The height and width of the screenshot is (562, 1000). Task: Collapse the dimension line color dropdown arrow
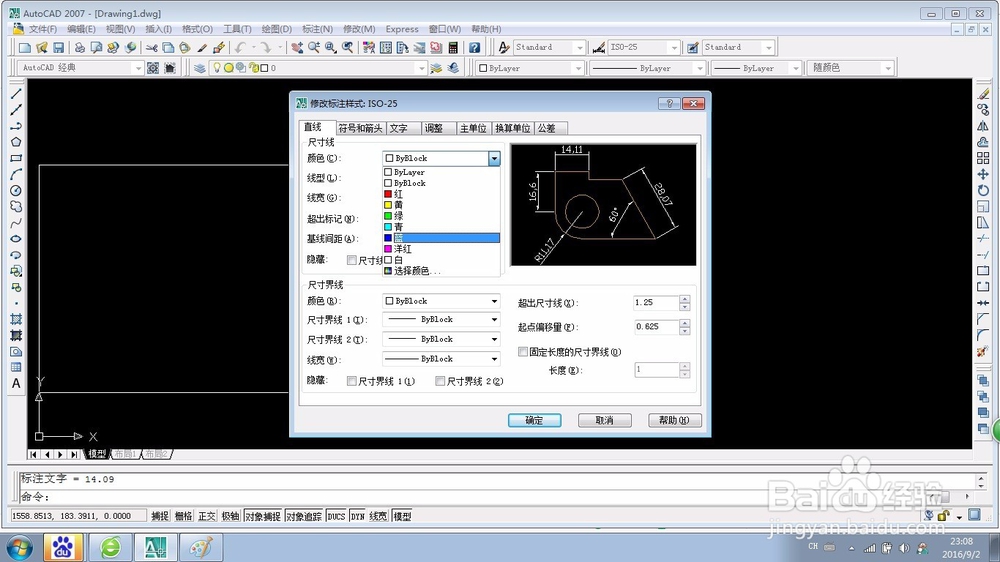pyautogui.click(x=494, y=158)
